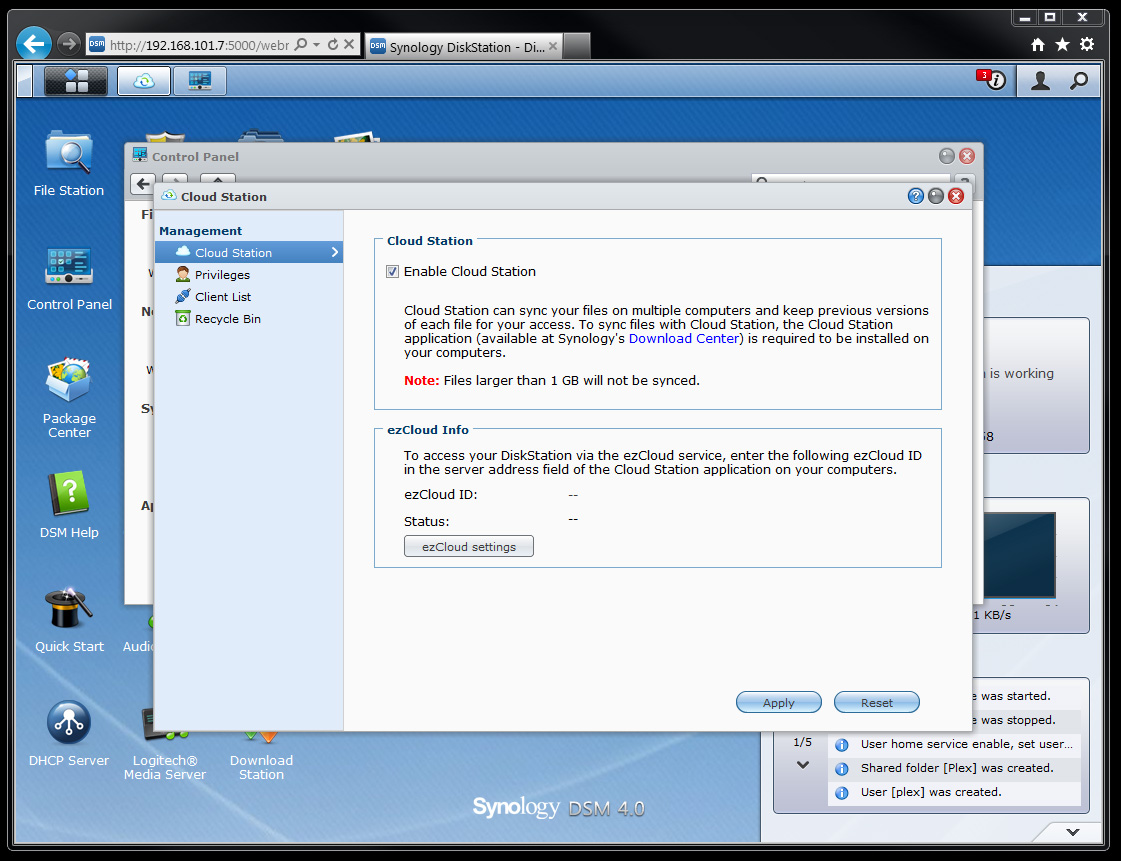Click the browser address bar URL
1121x861 pixels.
pos(199,45)
